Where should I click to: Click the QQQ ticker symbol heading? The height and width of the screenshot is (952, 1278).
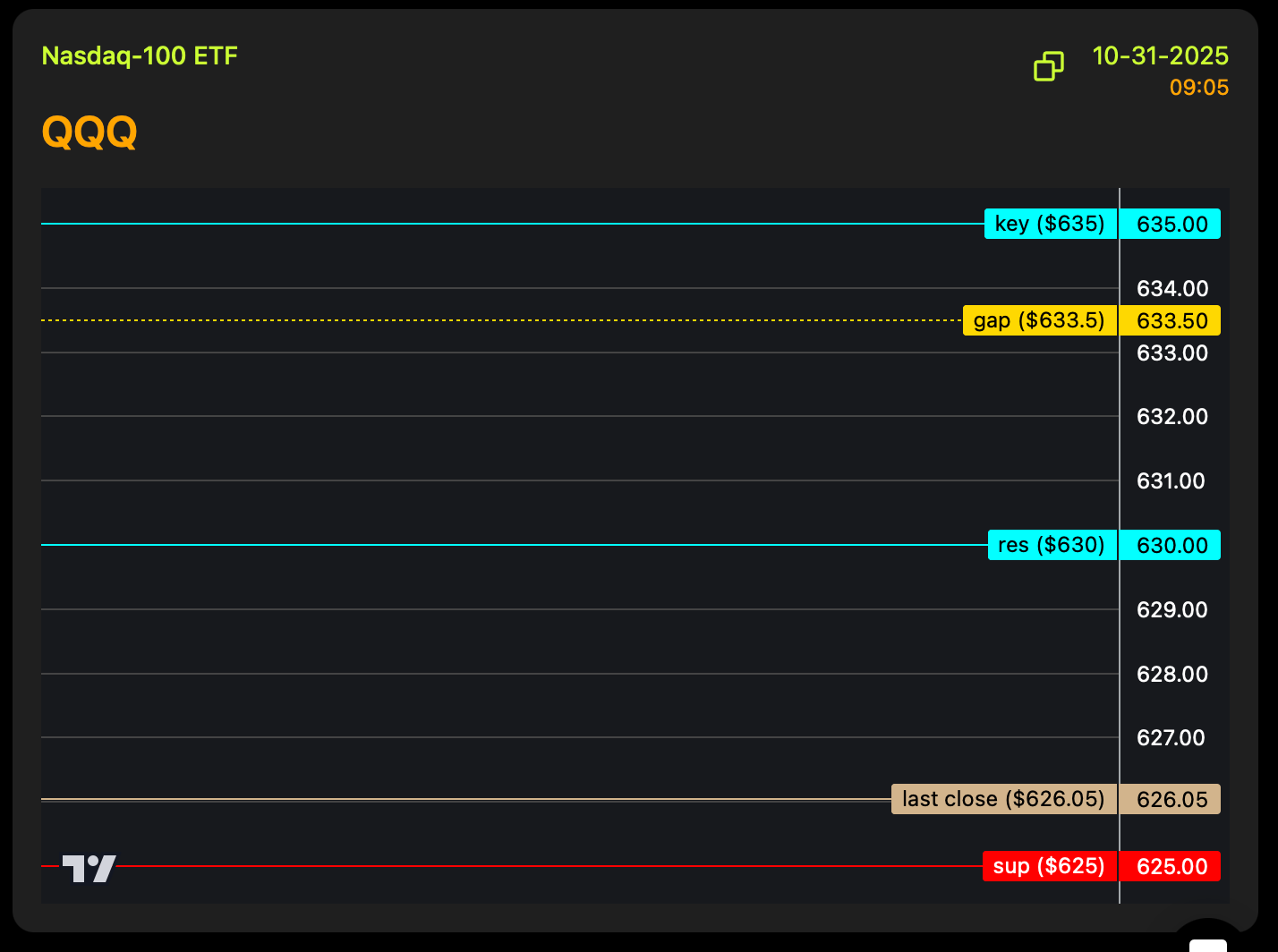pyautogui.click(x=89, y=132)
